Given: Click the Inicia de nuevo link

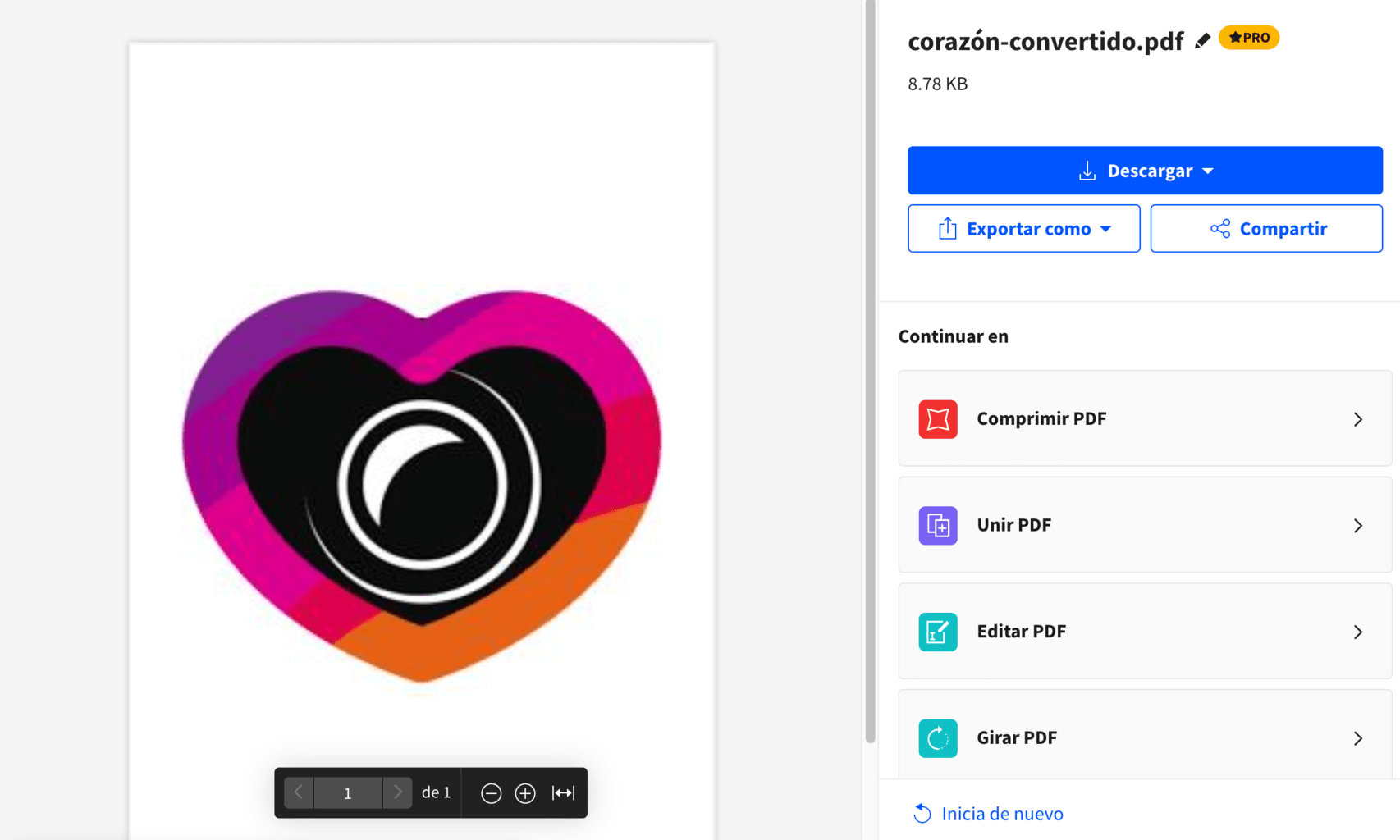Looking at the screenshot, I should pyautogui.click(x=988, y=813).
